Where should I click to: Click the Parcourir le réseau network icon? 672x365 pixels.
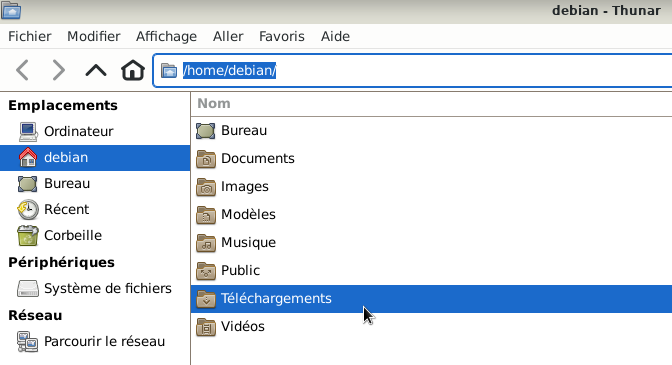click(28, 342)
